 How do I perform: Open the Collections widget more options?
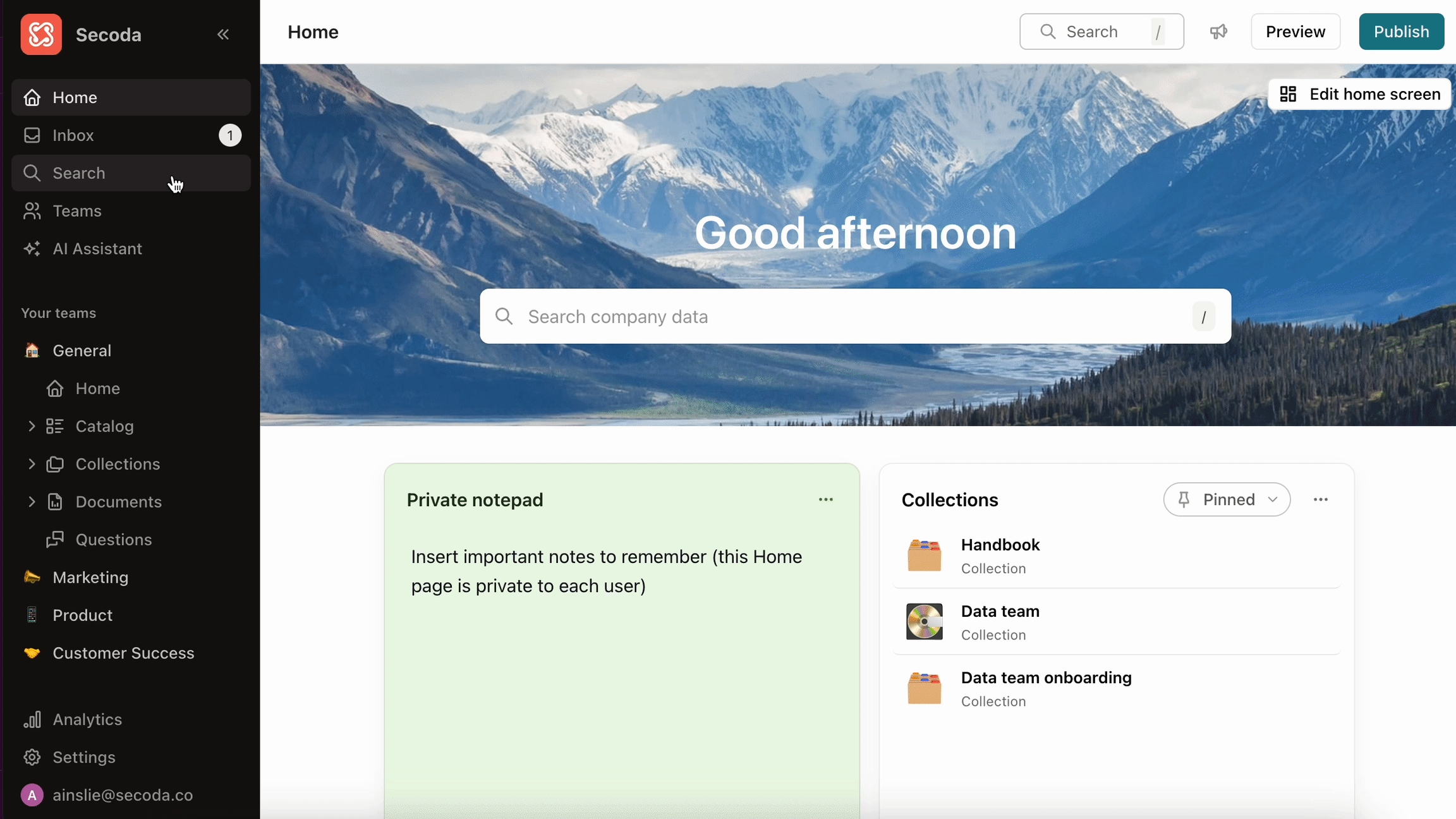[1321, 499]
